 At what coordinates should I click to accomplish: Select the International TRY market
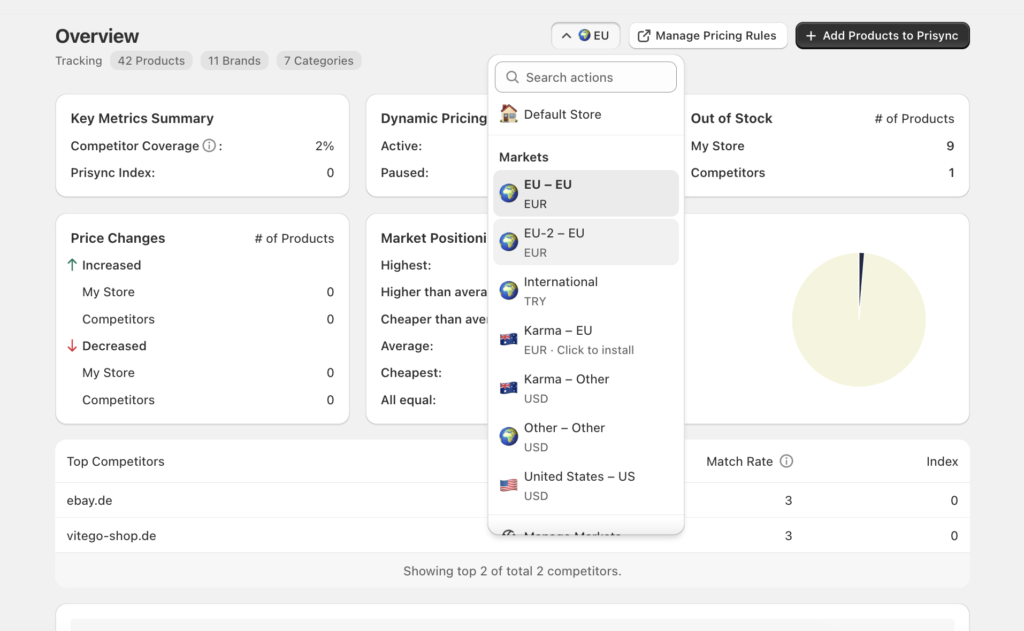586,291
